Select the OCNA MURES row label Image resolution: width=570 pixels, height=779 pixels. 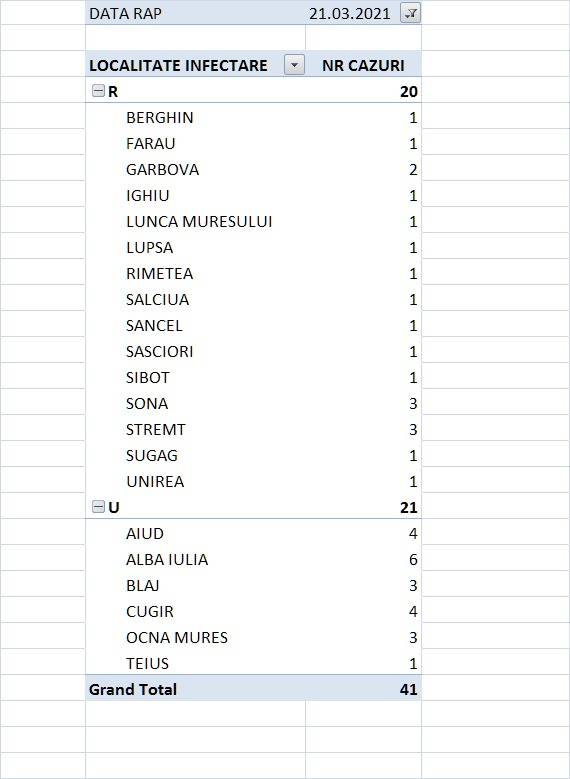point(177,637)
